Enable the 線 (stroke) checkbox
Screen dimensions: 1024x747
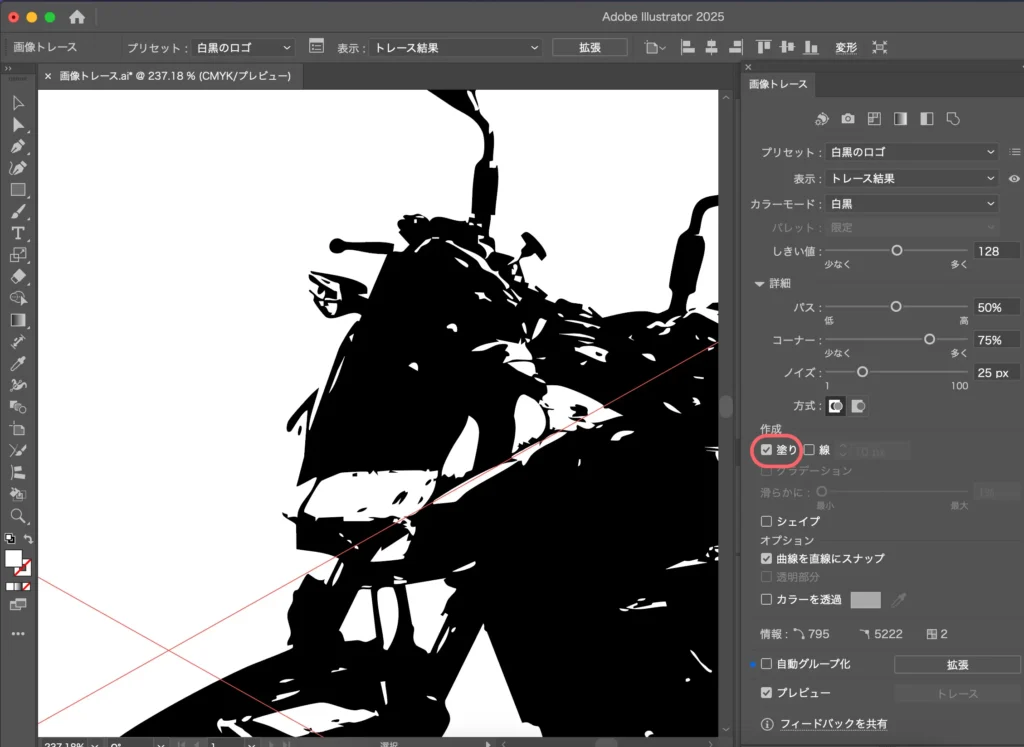[810, 451]
